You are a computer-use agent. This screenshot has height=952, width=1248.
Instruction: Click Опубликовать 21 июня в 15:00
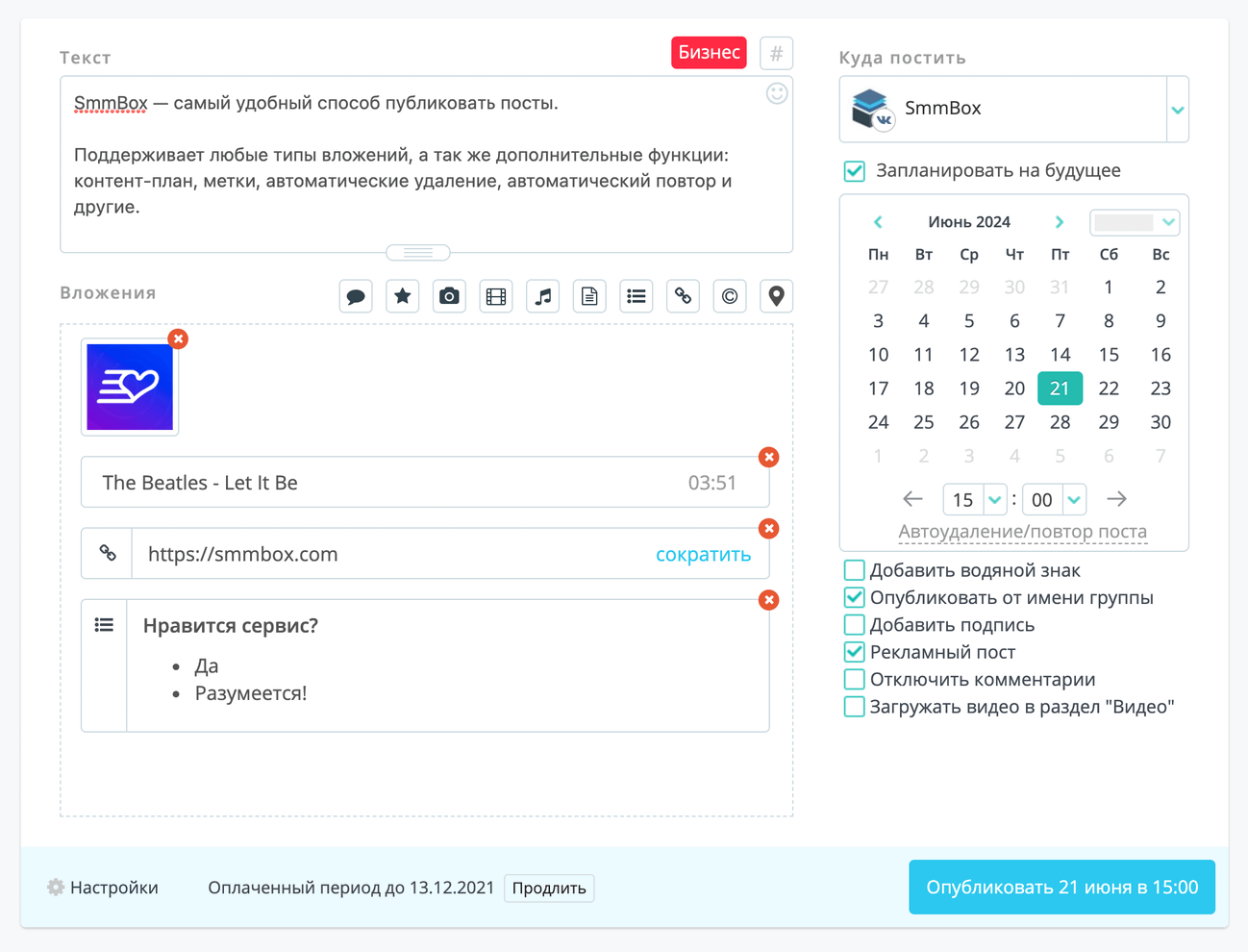coord(1061,887)
